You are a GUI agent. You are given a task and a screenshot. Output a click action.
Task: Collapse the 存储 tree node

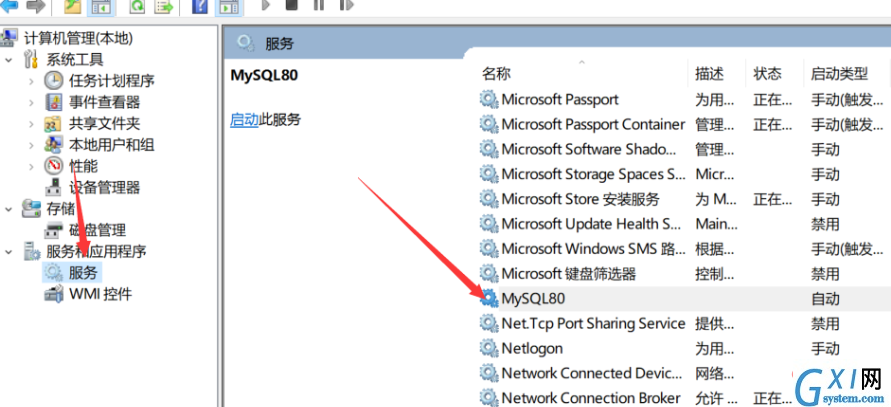pos(9,209)
